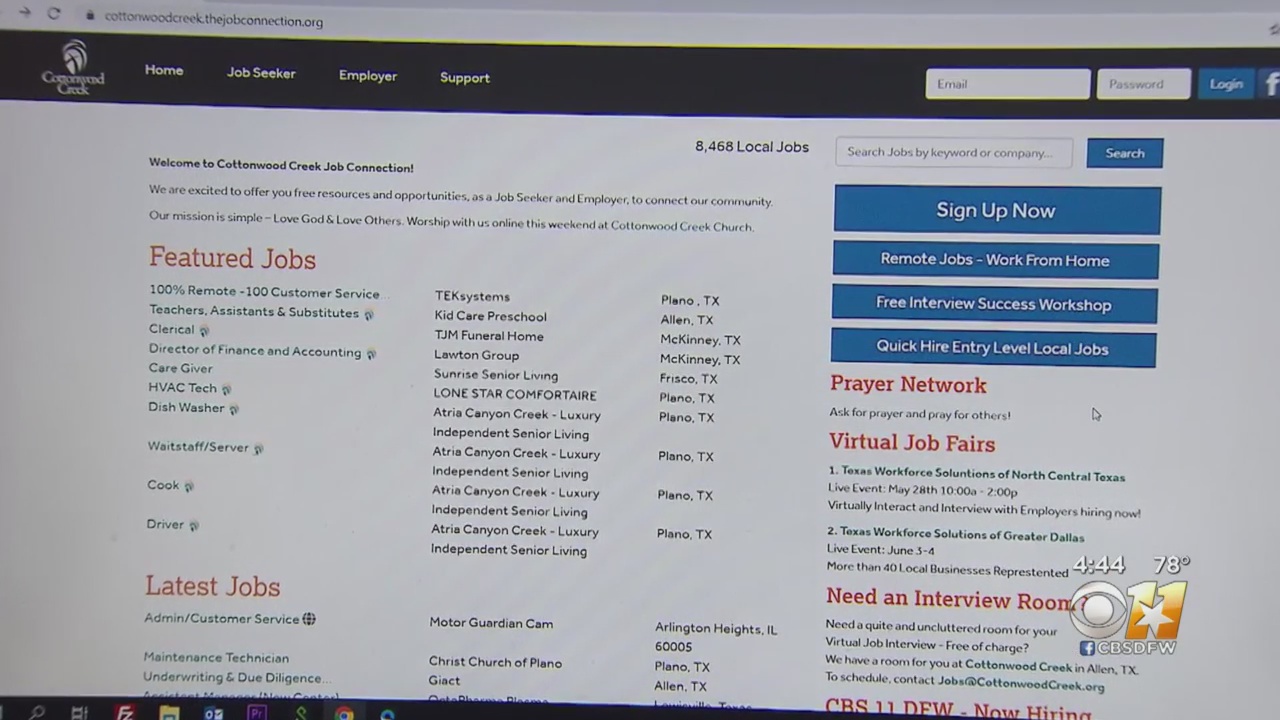This screenshot has width=1280, height=720.
Task: Click the TEKsystems company name
Action: pyautogui.click(x=472, y=297)
